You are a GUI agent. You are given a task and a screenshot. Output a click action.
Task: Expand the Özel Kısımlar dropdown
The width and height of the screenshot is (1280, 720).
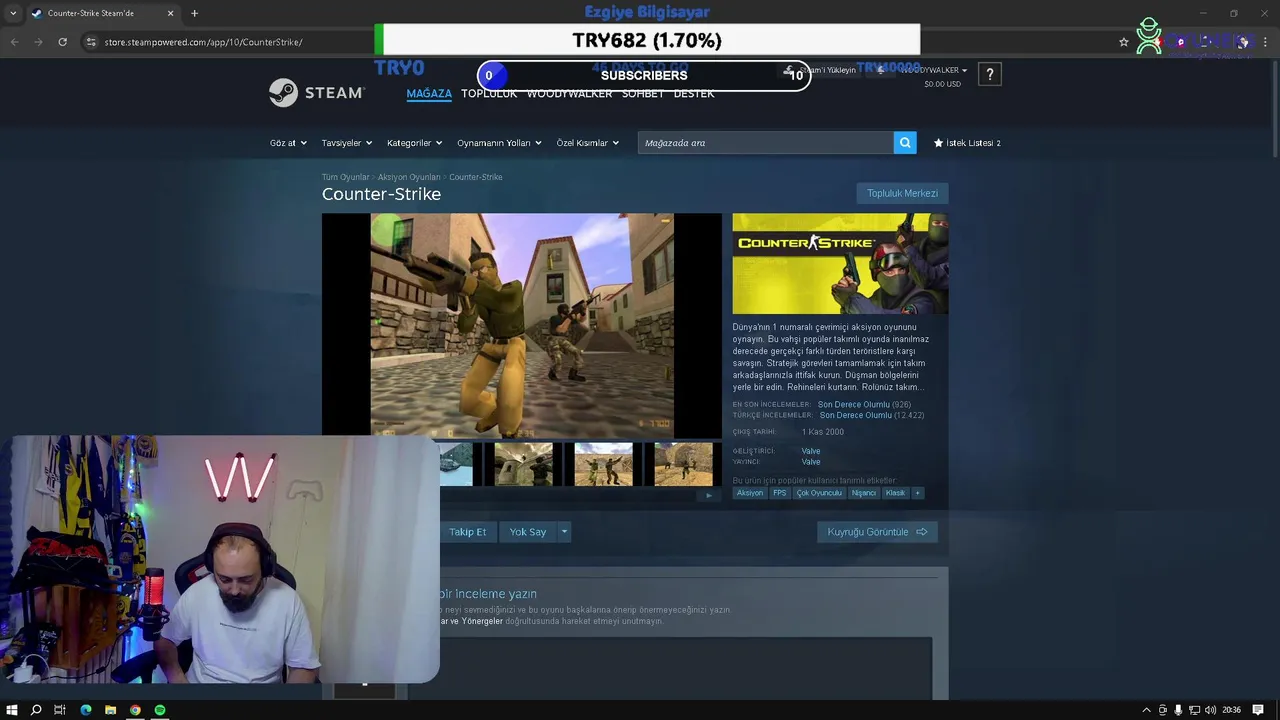click(x=587, y=143)
